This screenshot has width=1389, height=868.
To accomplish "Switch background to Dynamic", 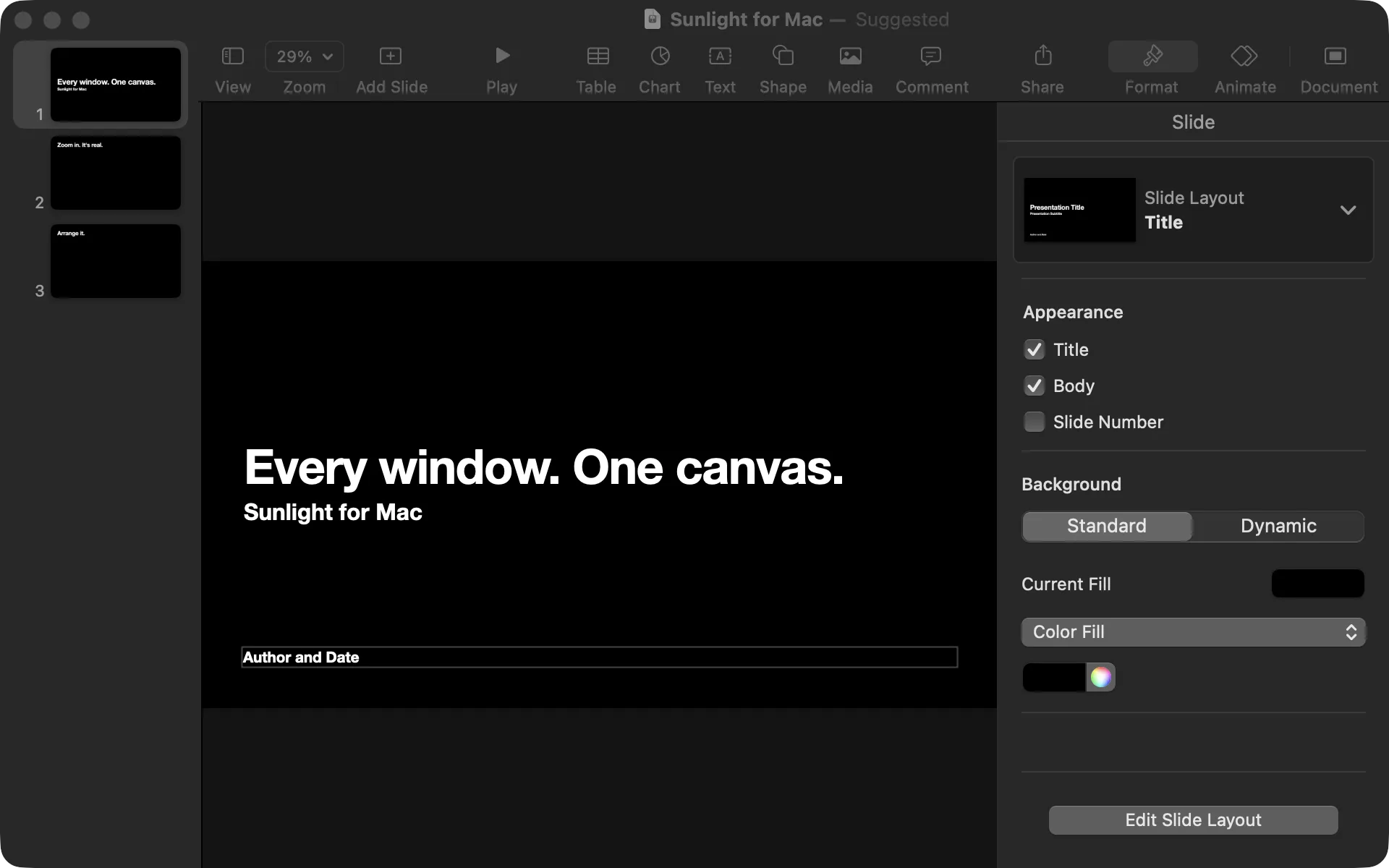I will [x=1278, y=526].
